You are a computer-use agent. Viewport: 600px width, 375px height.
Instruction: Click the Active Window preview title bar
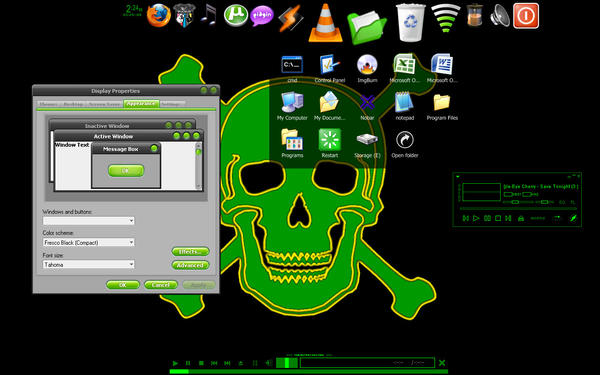point(128,136)
